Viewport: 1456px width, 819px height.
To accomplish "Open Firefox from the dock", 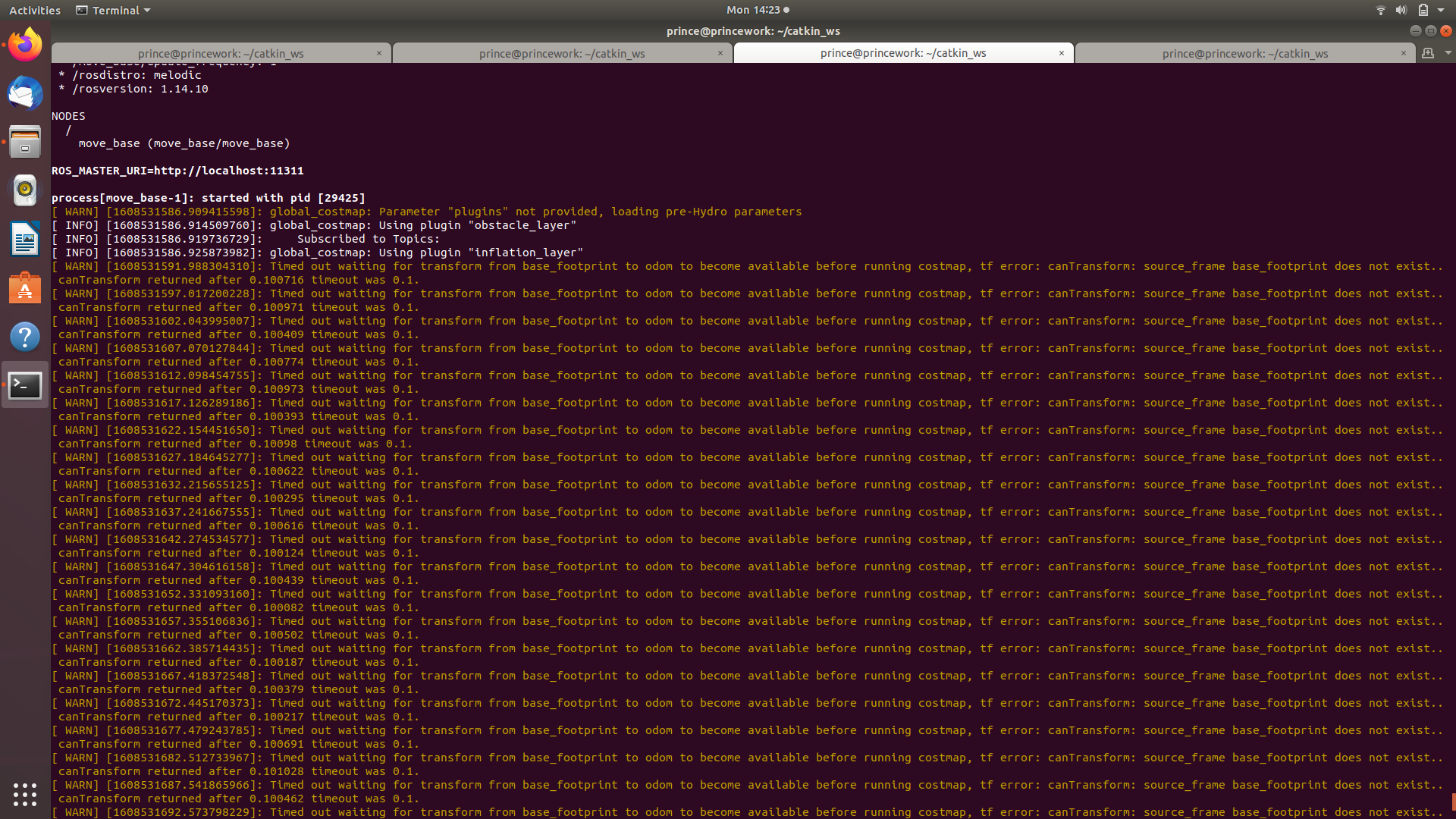I will (25, 45).
